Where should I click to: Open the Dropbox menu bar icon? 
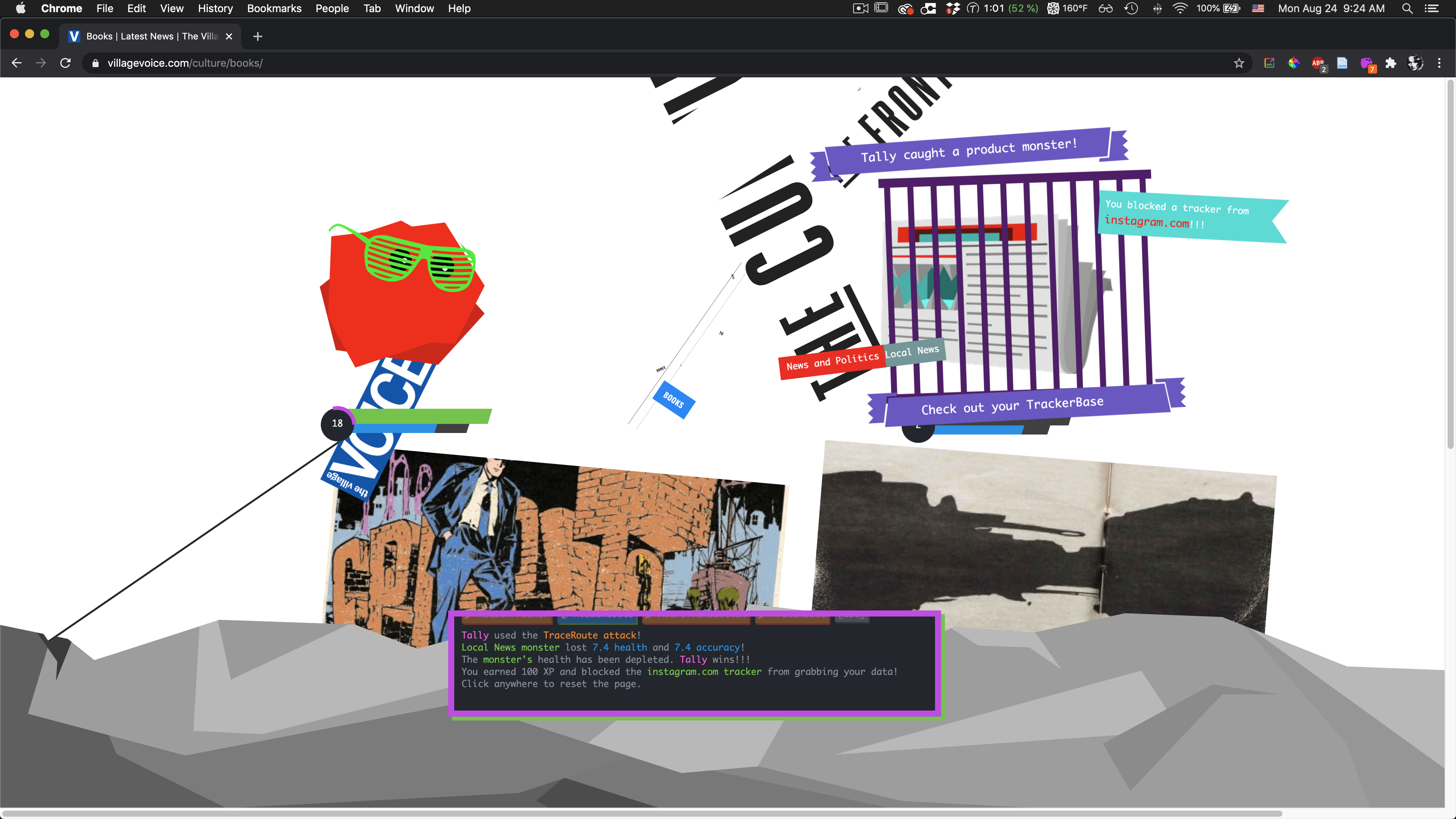point(952,8)
